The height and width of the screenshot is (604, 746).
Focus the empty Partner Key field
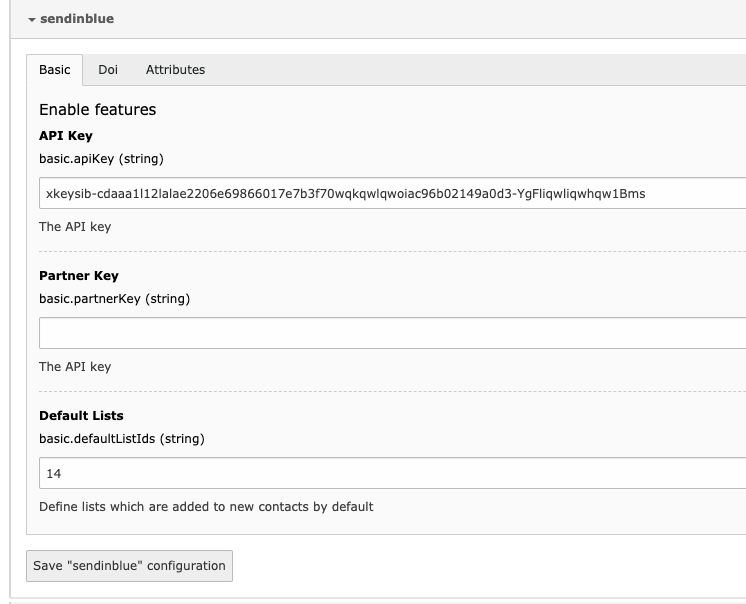(x=393, y=333)
